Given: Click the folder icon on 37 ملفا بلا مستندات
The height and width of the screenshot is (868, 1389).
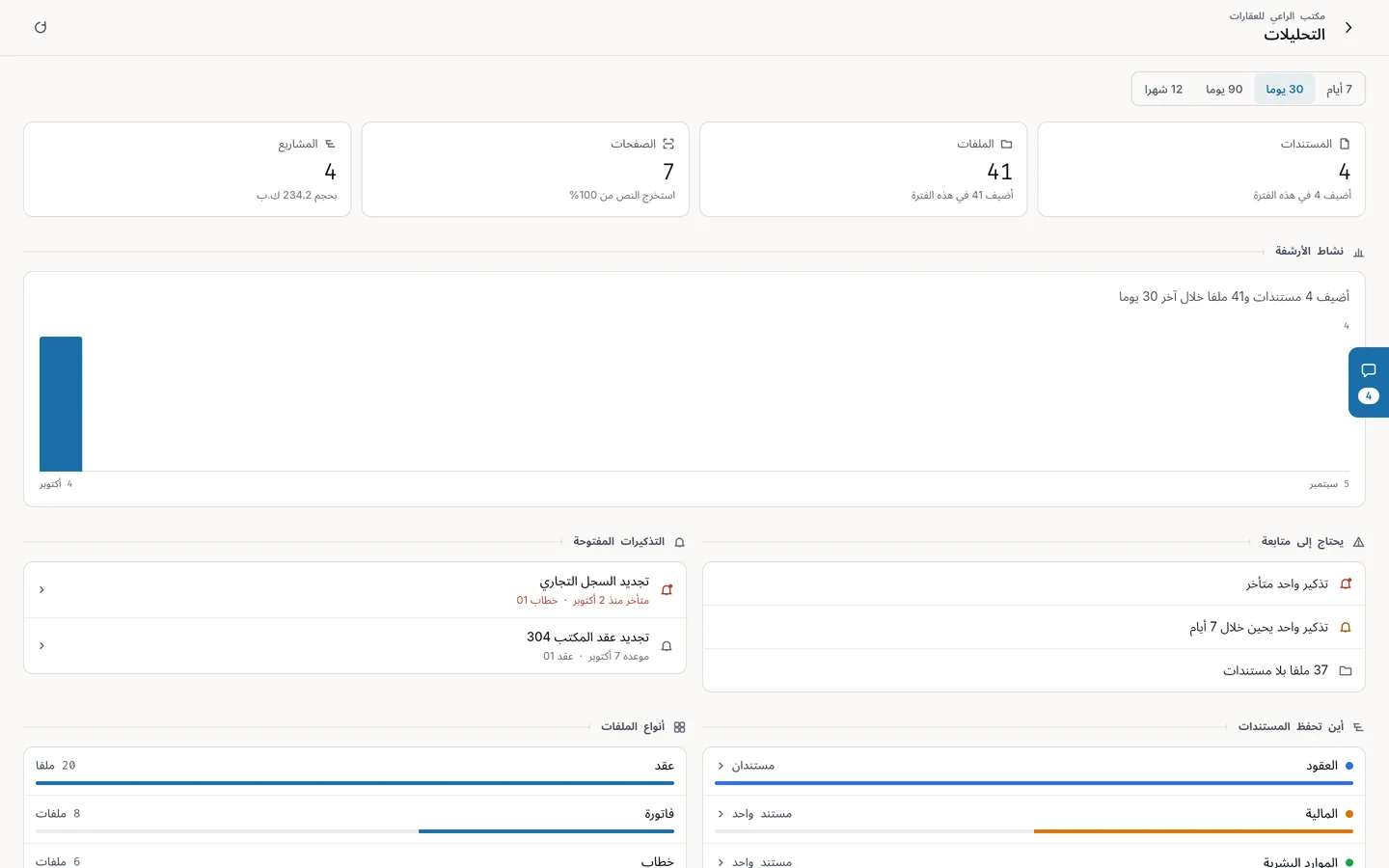Looking at the screenshot, I should pos(1346,670).
